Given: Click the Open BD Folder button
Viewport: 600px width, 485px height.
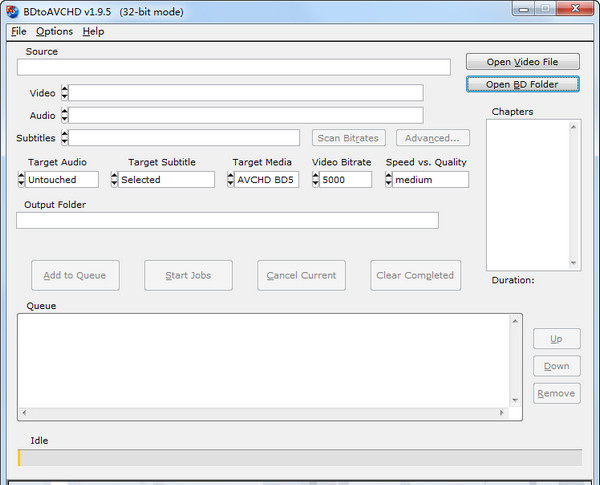Looking at the screenshot, I should (x=522, y=84).
